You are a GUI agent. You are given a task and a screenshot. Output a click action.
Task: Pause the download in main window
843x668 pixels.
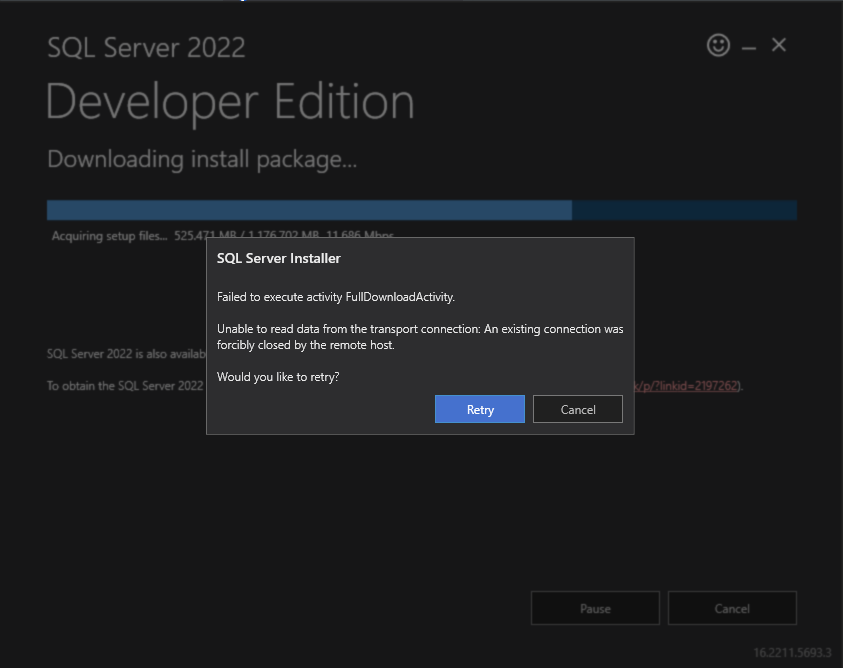595,608
